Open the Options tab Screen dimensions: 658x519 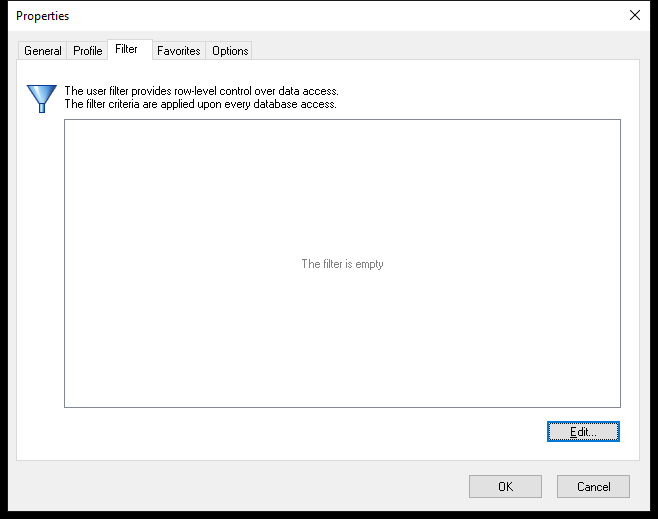230,51
